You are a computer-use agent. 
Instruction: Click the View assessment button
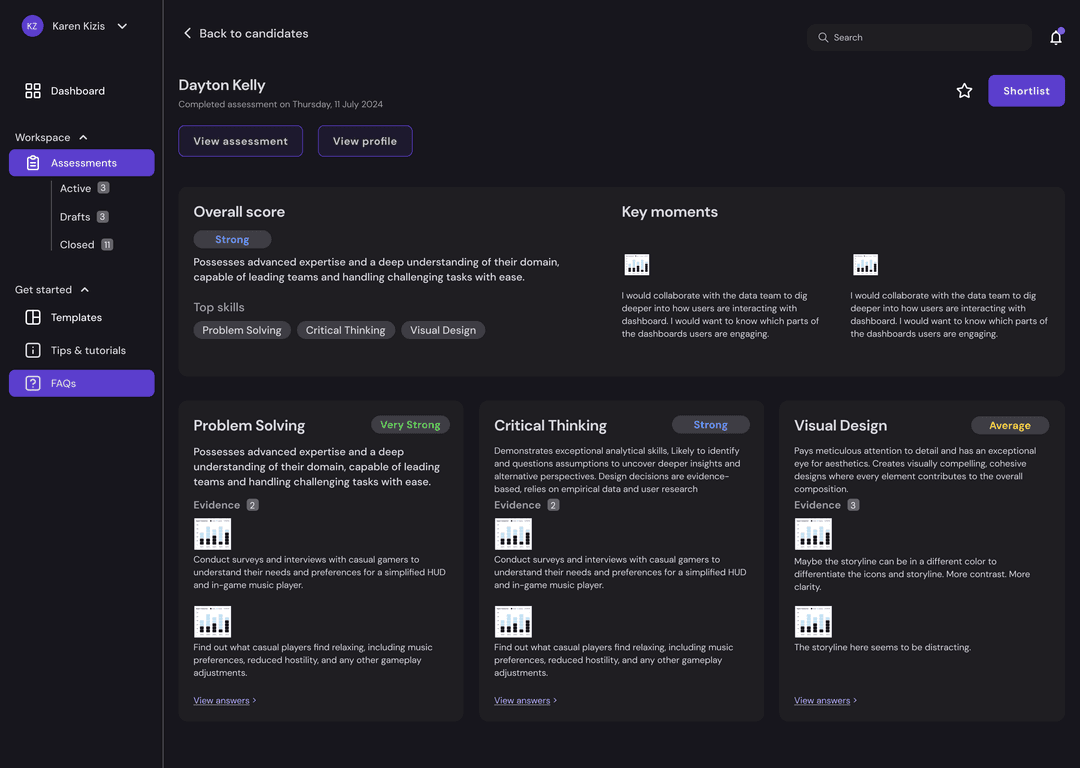click(x=240, y=141)
